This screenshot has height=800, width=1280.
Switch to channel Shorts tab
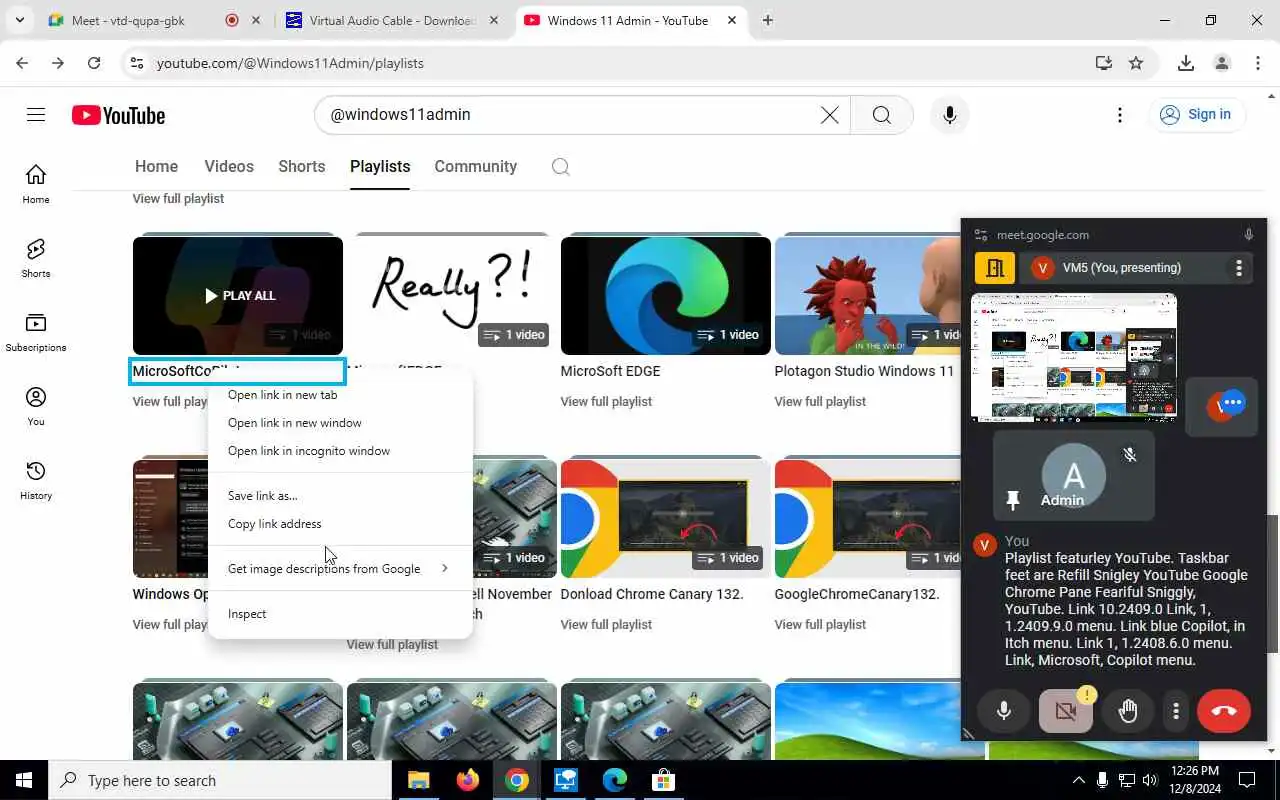click(302, 167)
